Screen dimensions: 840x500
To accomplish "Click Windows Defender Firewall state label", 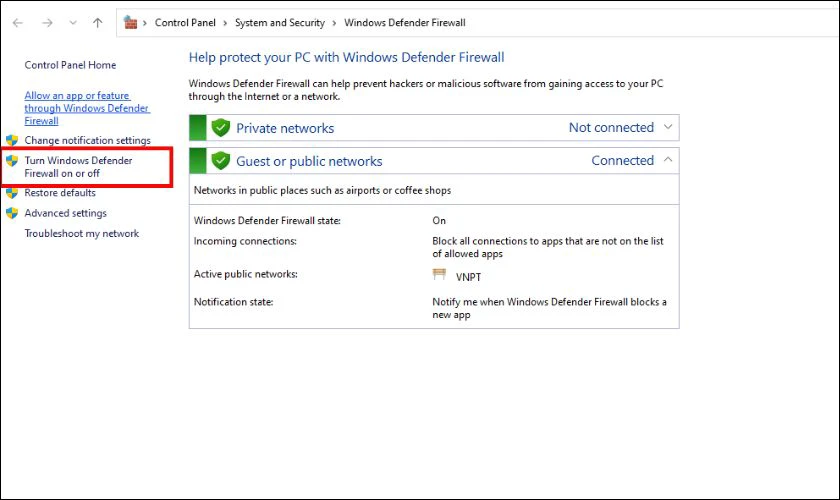I will [267, 221].
